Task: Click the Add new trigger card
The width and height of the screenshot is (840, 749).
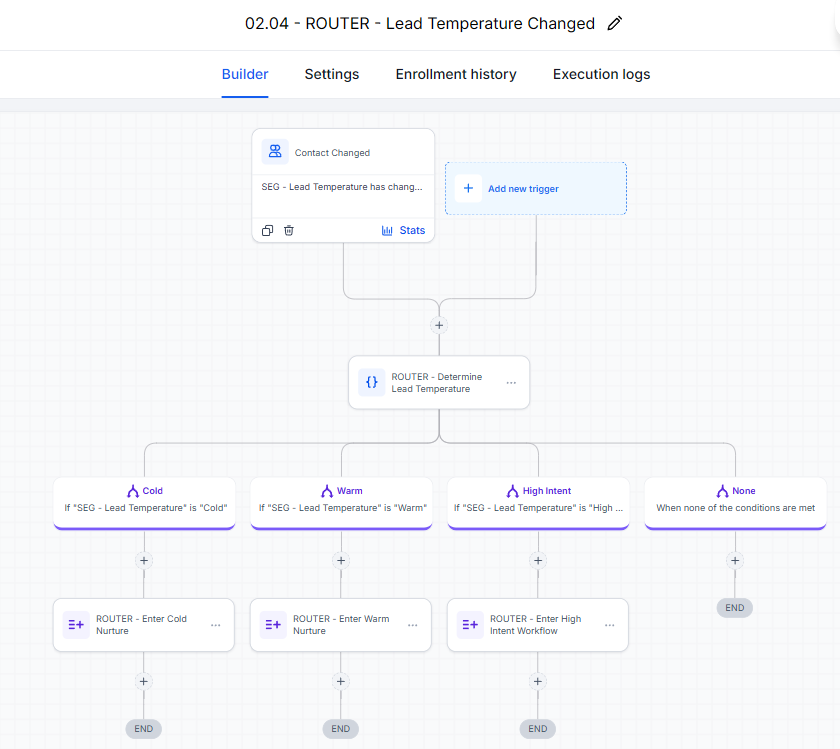Action: pyautogui.click(x=536, y=189)
